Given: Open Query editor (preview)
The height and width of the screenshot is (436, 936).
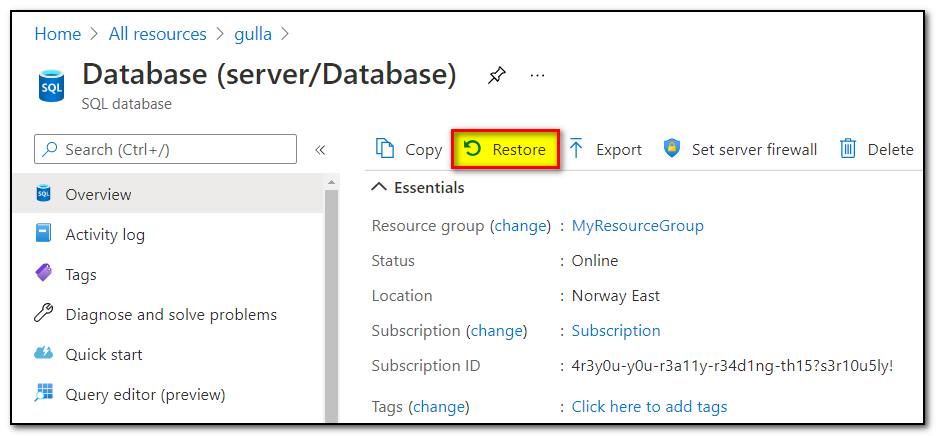Looking at the screenshot, I should 168,394.
